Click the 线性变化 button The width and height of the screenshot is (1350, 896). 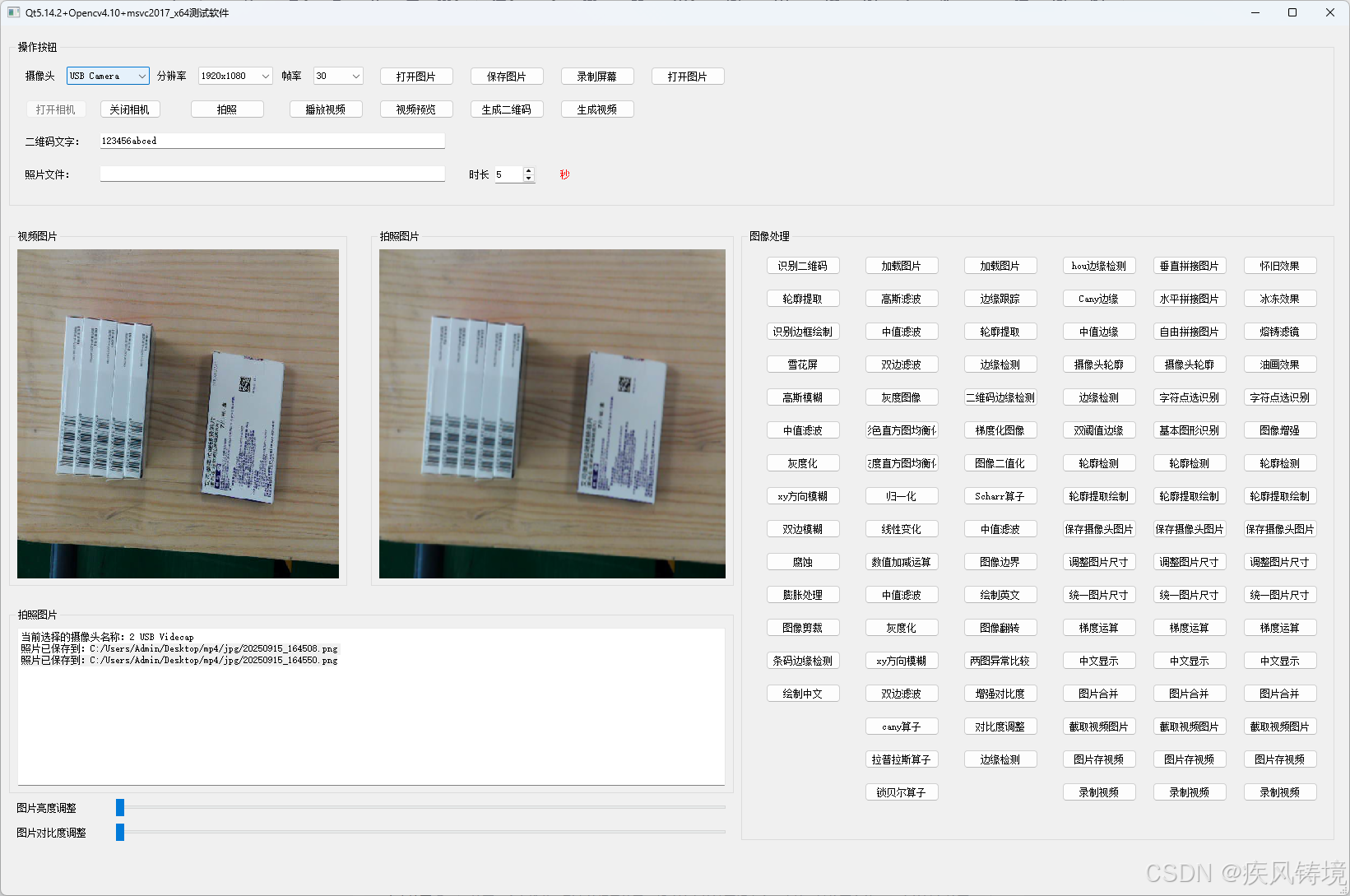coord(902,529)
